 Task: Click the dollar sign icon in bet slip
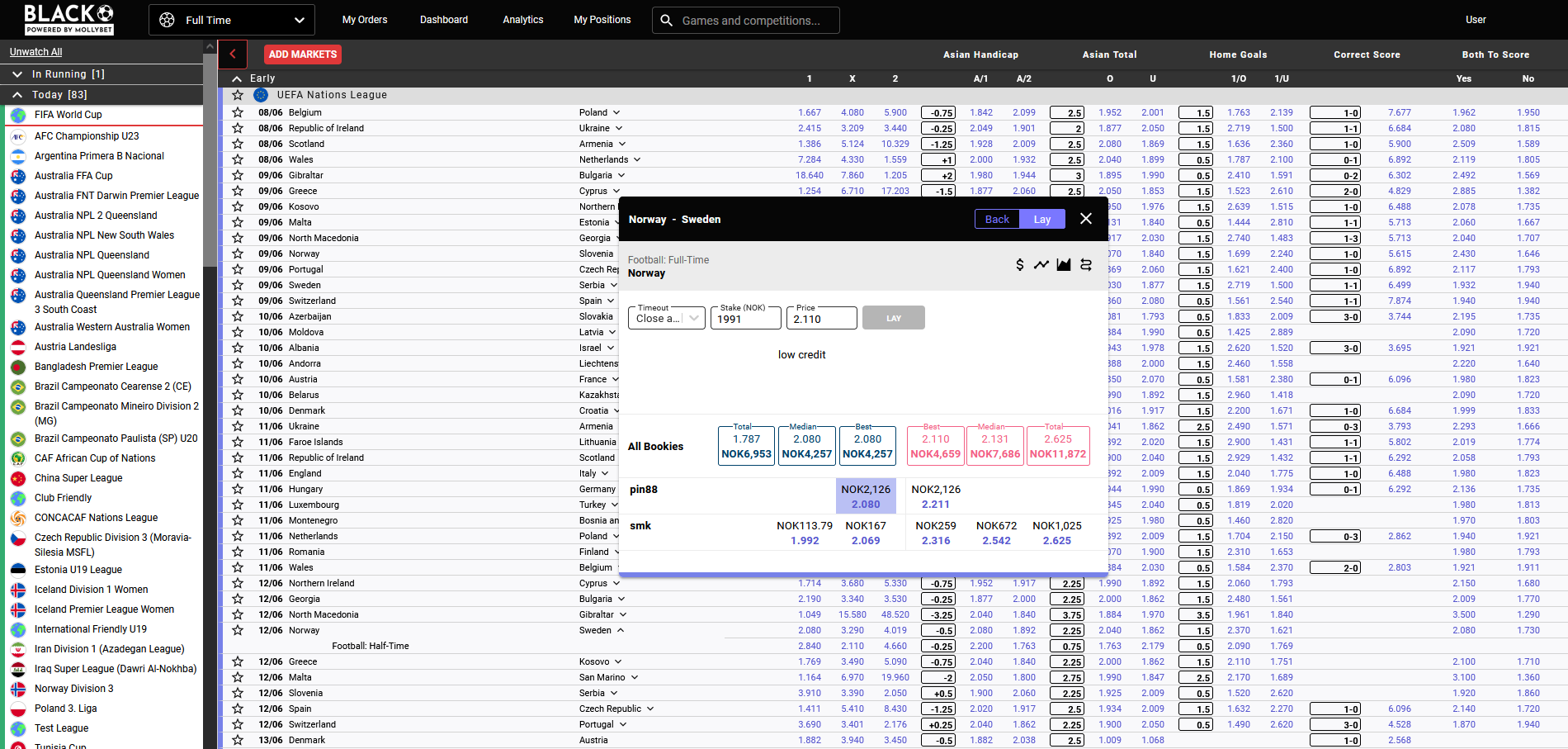1020,265
